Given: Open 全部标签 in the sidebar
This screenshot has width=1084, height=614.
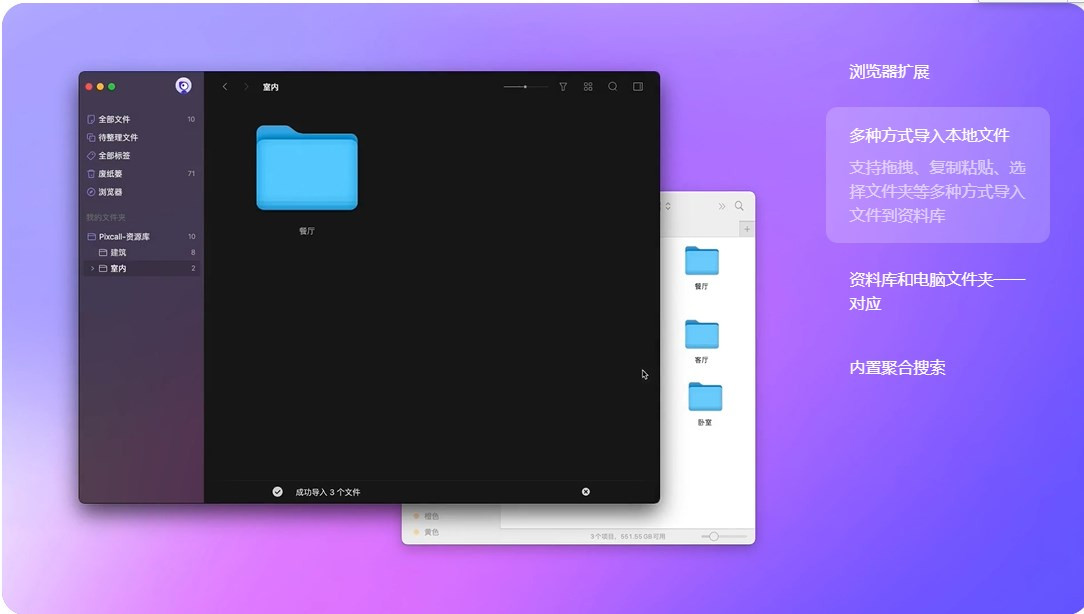Looking at the screenshot, I should click(x=112, y=155).
